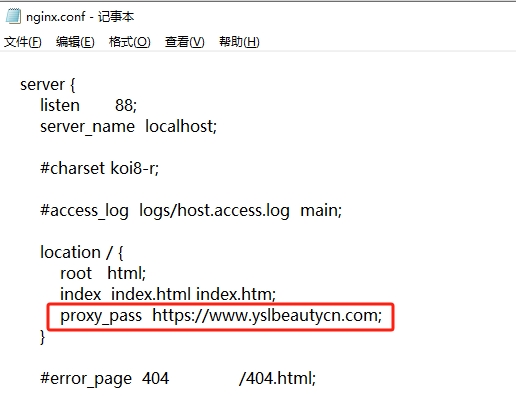Viewport: 516px width, 396px height.
Task: Click the 'listen' keyword
Action: pos(60,105)
